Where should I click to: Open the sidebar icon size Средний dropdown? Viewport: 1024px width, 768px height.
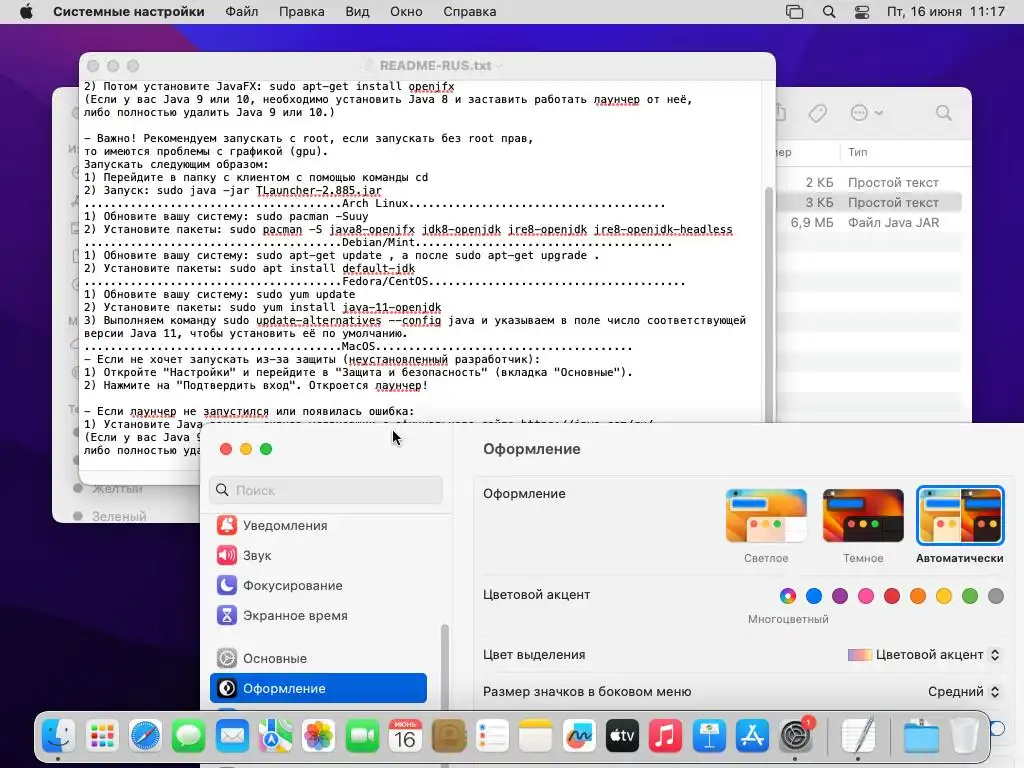point(964,692)
